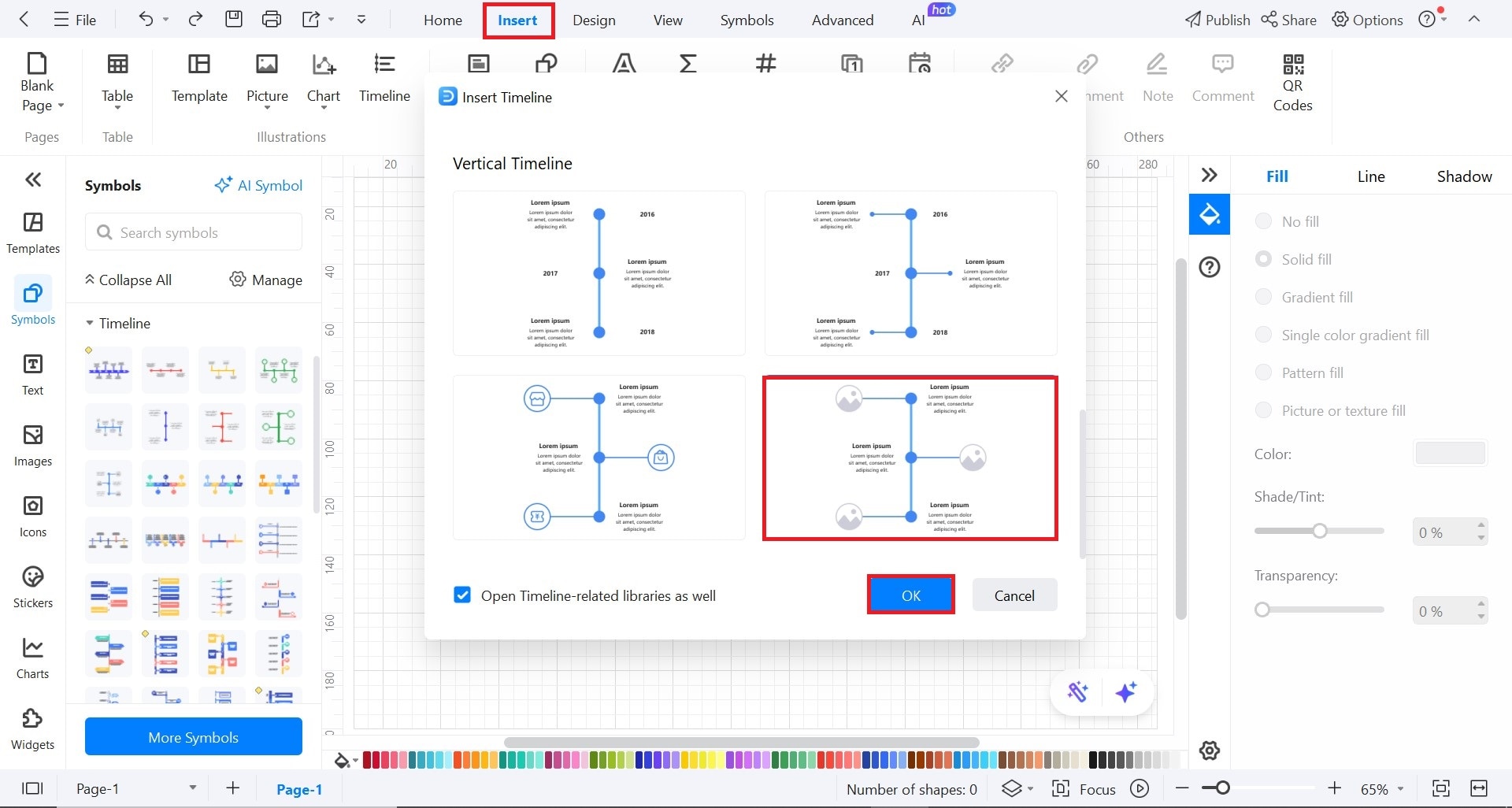Screen dimensions: 1512x808
Task: Switch to the Line tab in the right panel
Action: (x=1371, y=176)
